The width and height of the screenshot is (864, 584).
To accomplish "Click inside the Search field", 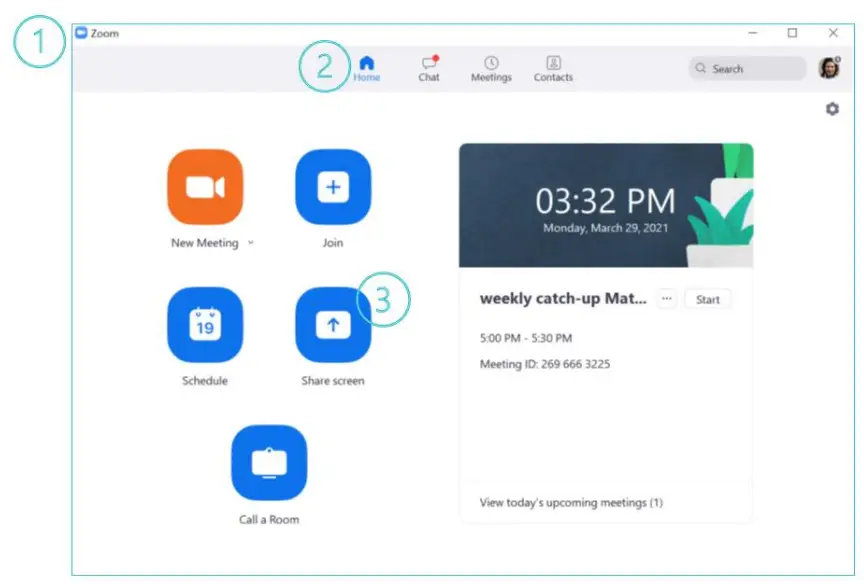I will 745,68.
